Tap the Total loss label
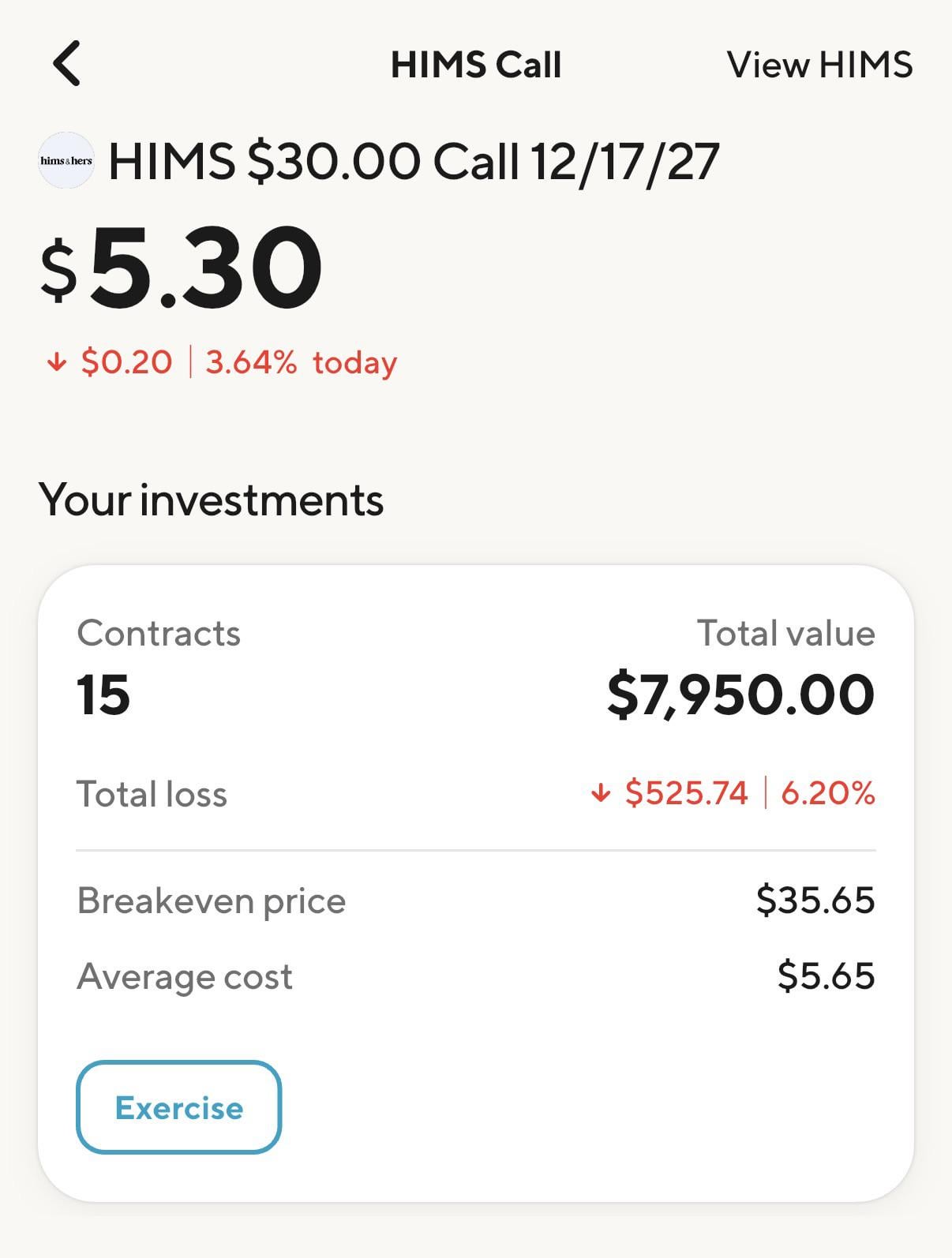Viewport: 952px width, 1258px height. pos(152,794)
